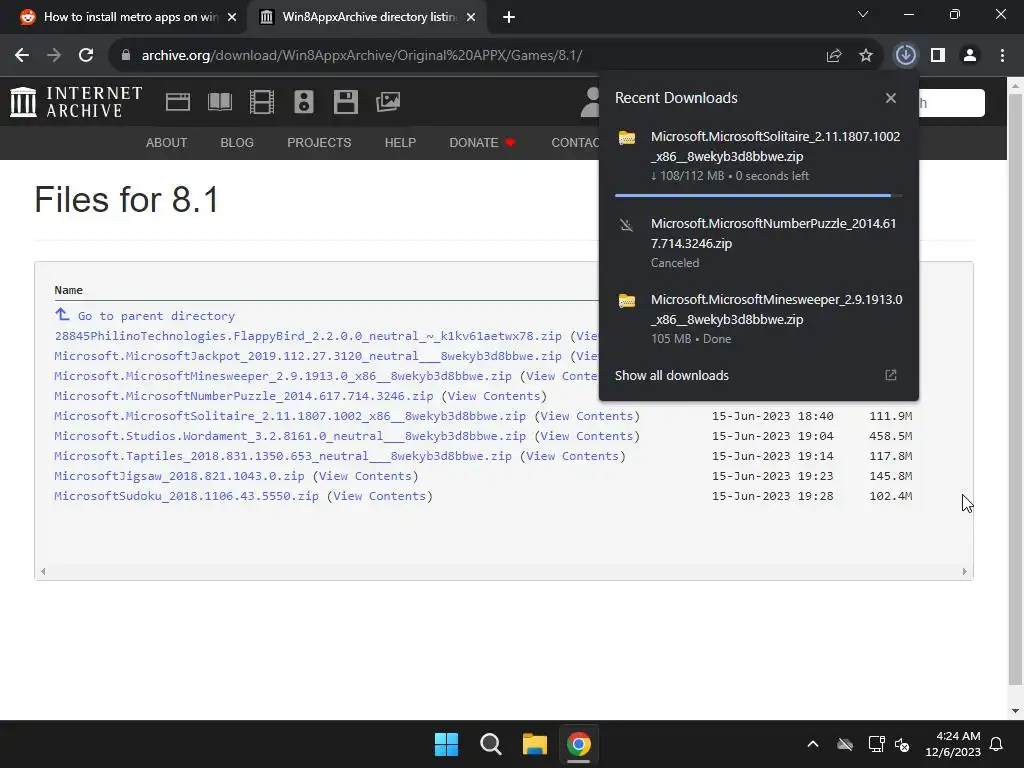The width and height of the screenshot is (1024, 768).
Task: Open the Chrome profile avatar
Action: [x=970, y=56]
